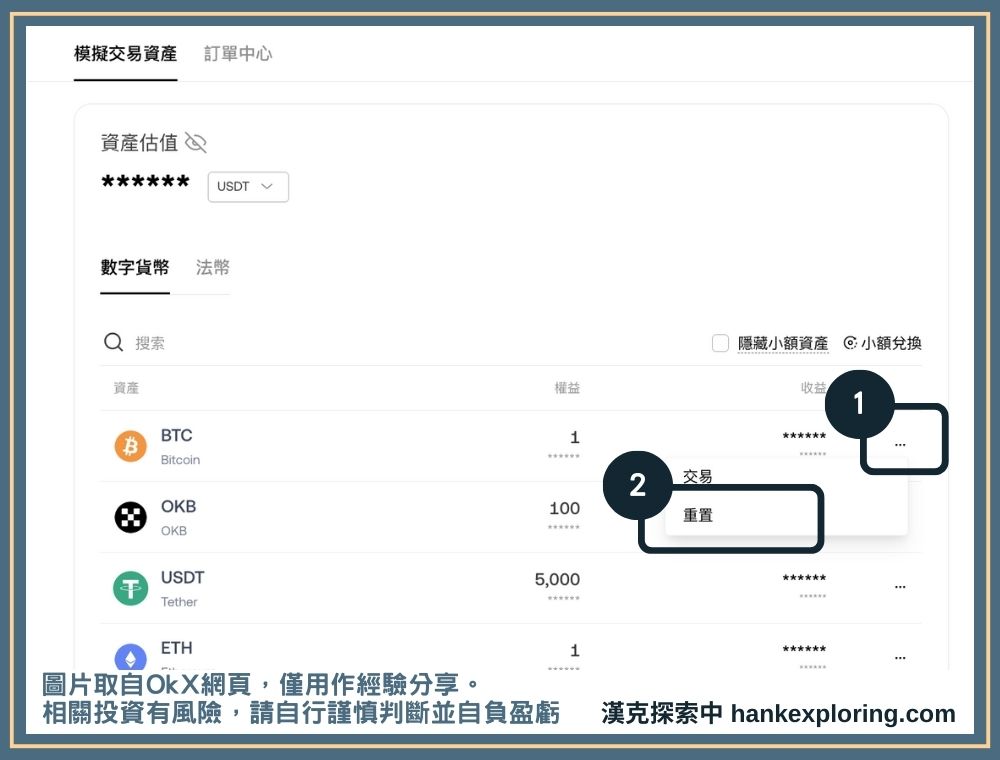Click the Tether coin icon
This screenshot has height=760, width=1000.
click(x=130, y=588)
